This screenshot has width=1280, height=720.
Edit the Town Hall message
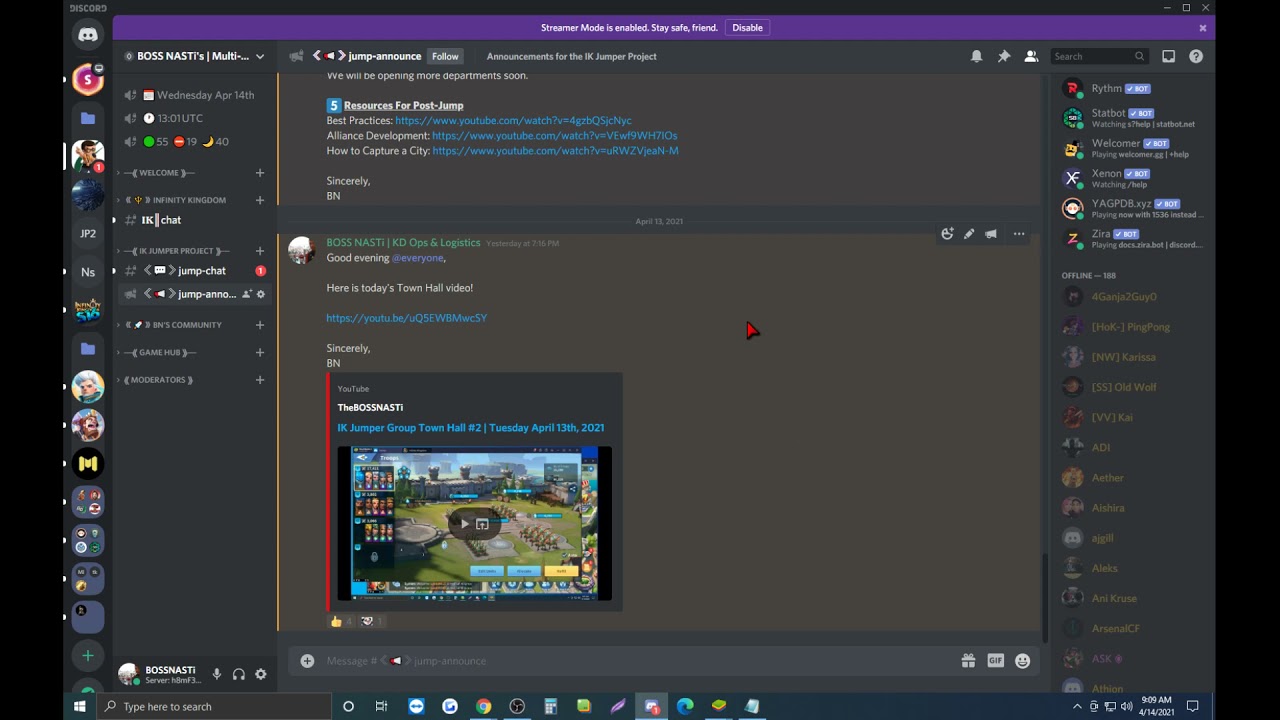tap(969, 234)
